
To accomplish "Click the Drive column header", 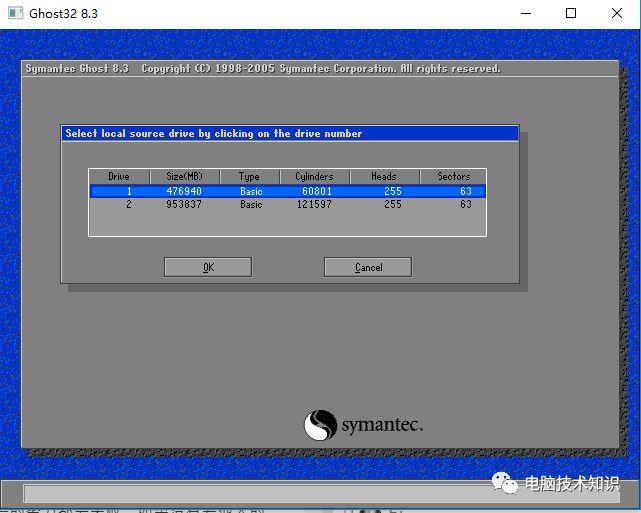I will click(119, 177).
